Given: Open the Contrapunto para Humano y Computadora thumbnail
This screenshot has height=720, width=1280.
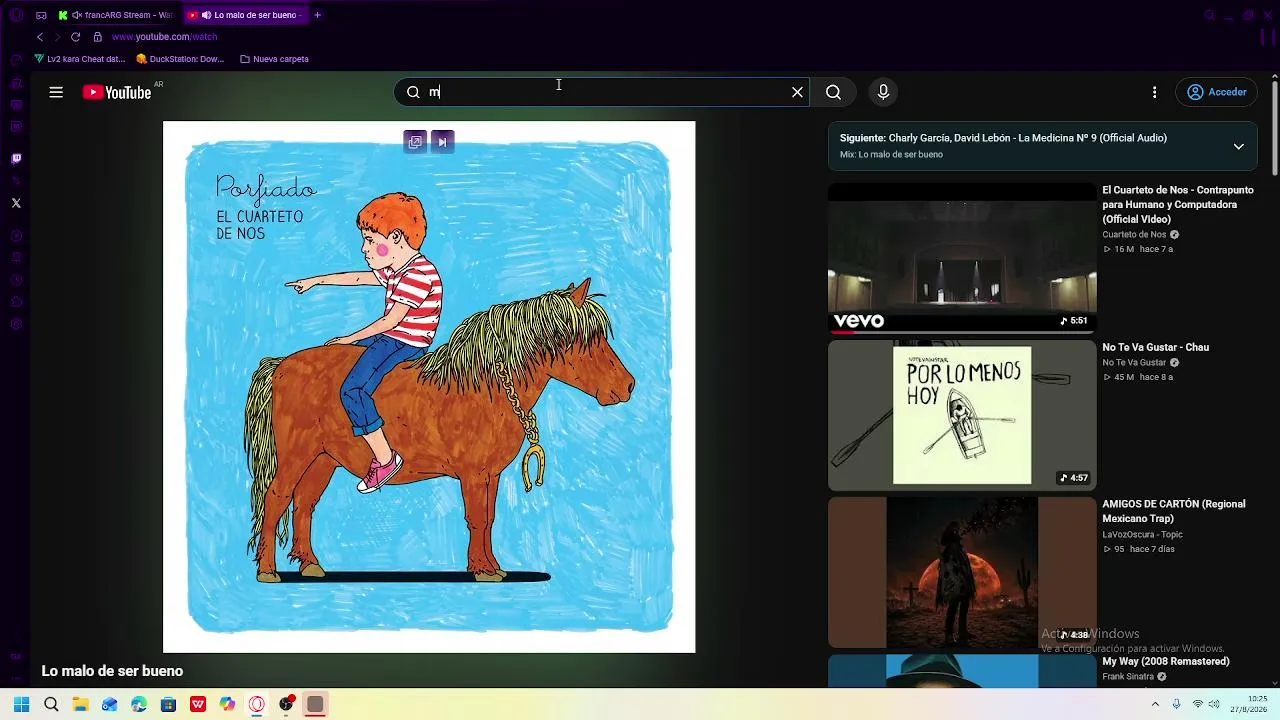Looking at the screenshot, I should pyautogui.click(x=962, y=257).
